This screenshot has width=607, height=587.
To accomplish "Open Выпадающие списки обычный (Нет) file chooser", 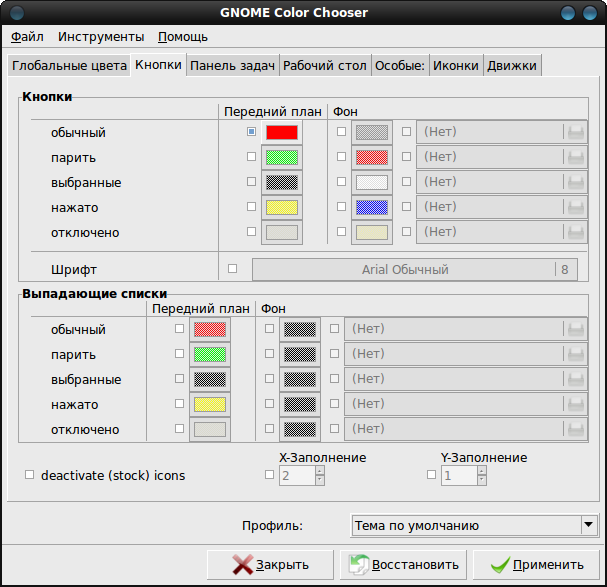I will 466,329.
